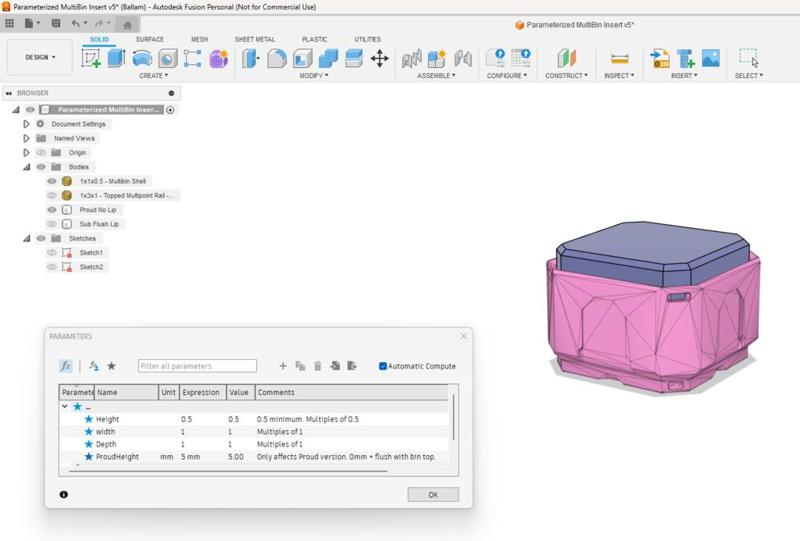Click the New Component icon in Assemble
Image resolution: width=800 pixels, height=541 pixels.
tap(437, 58)
